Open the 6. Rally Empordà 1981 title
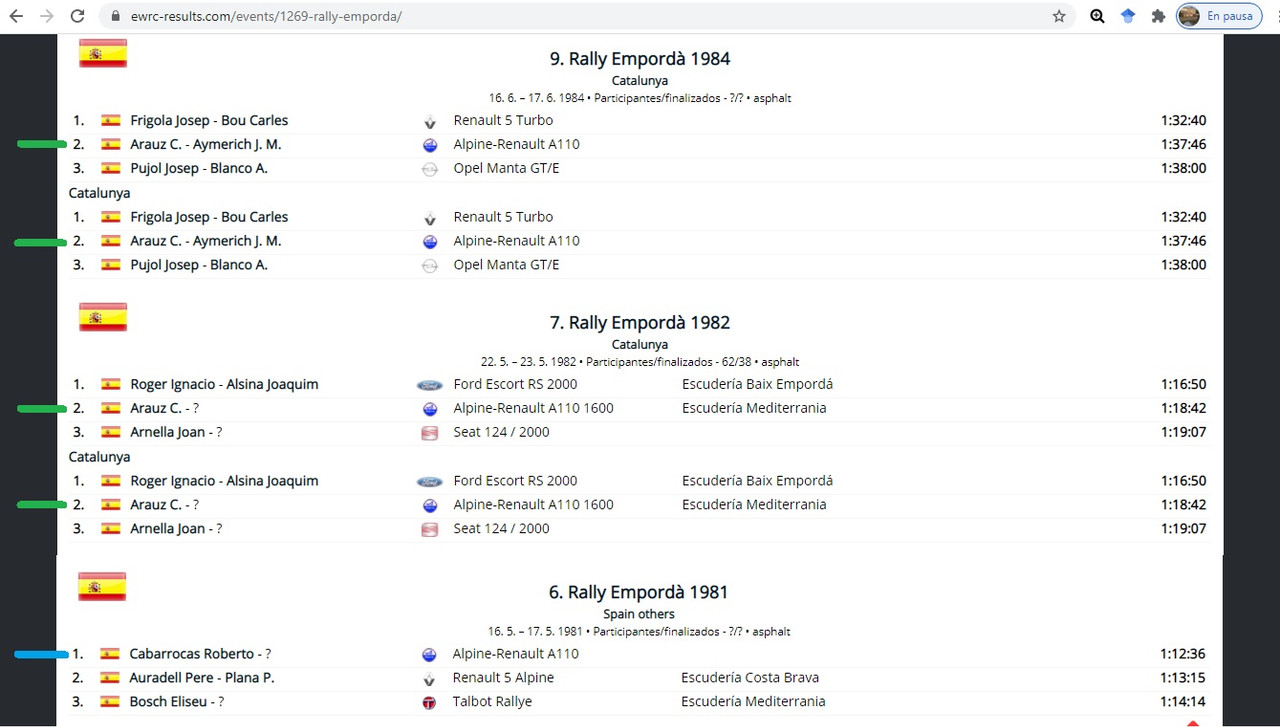Image resolution: width=1280 pixels, height=727 pixels. 639,592
